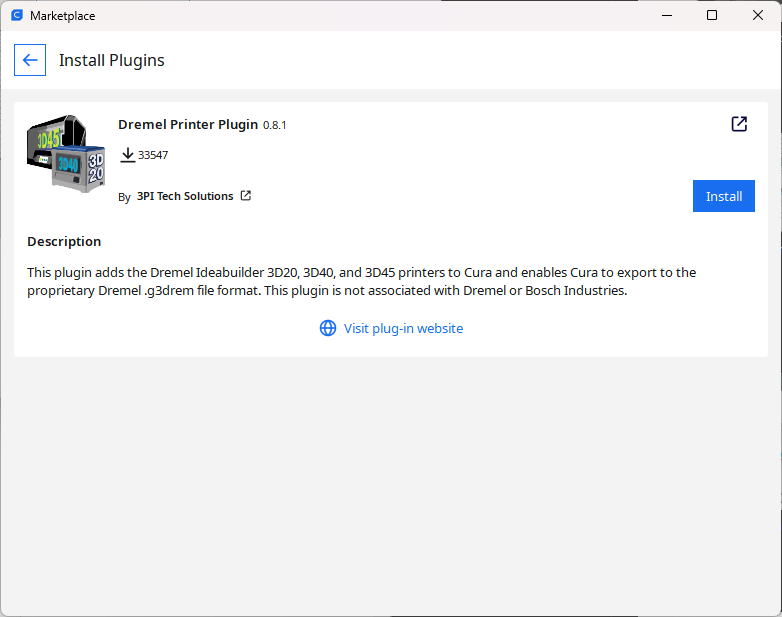The height and width of the screenshot is (617, 782).
Task: Maximize the Marketplace window
Action: [x=712, y=15]
